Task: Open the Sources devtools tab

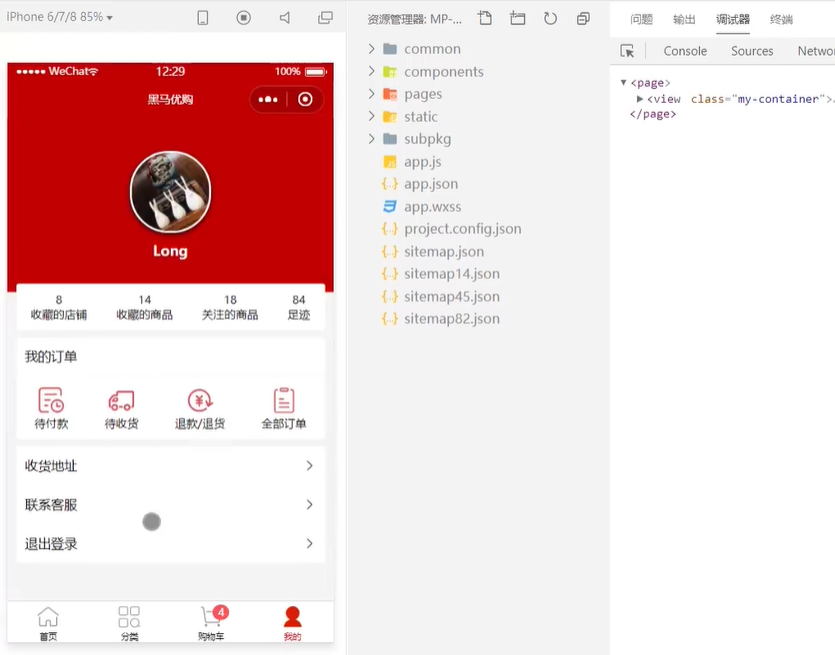Action: tap(752, 51)
